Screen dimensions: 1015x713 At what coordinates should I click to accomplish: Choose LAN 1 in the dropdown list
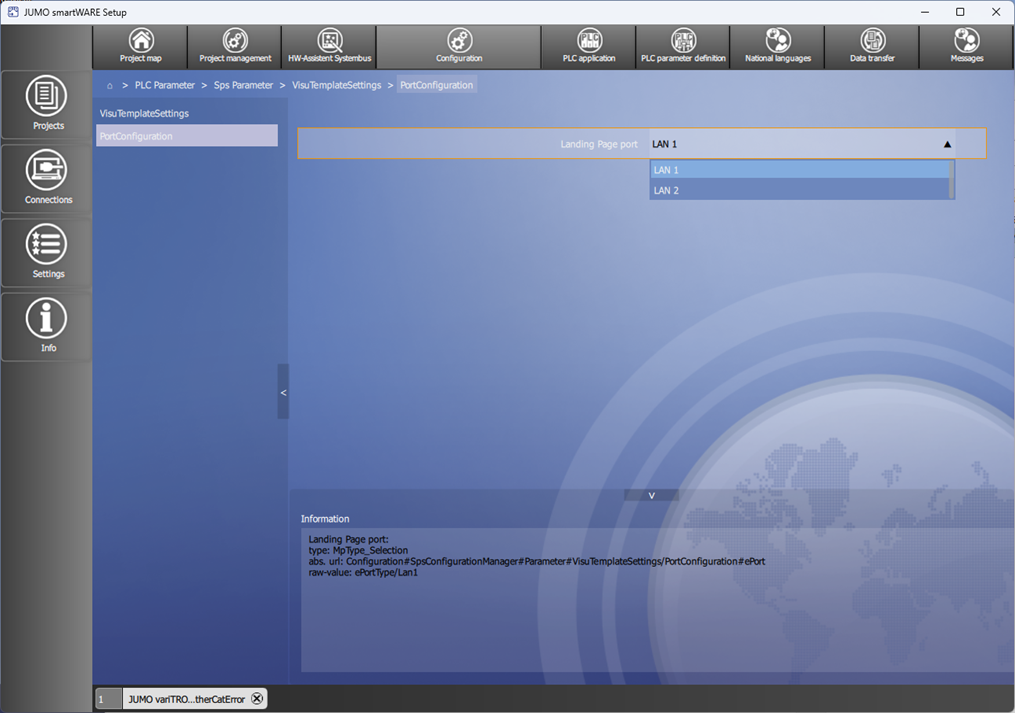[799, 170]
